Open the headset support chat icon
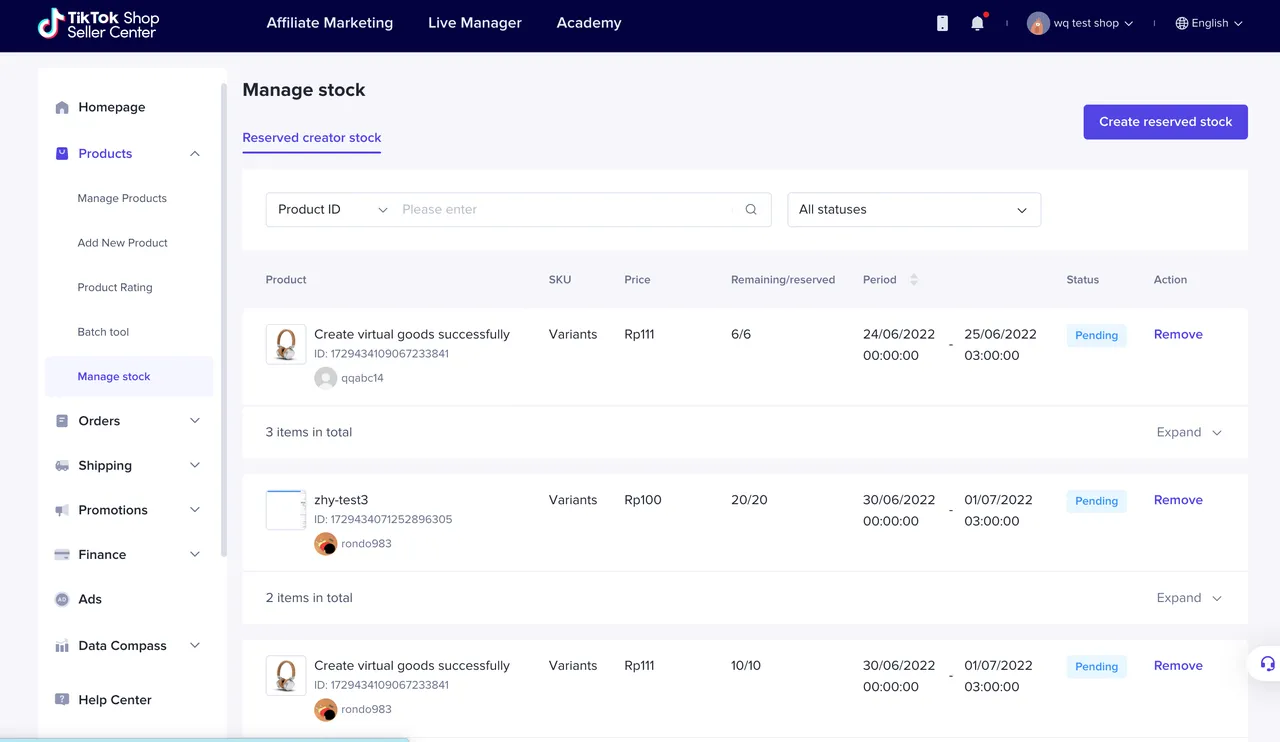This screenshot has height=742, width=1280. point(1267,664)
